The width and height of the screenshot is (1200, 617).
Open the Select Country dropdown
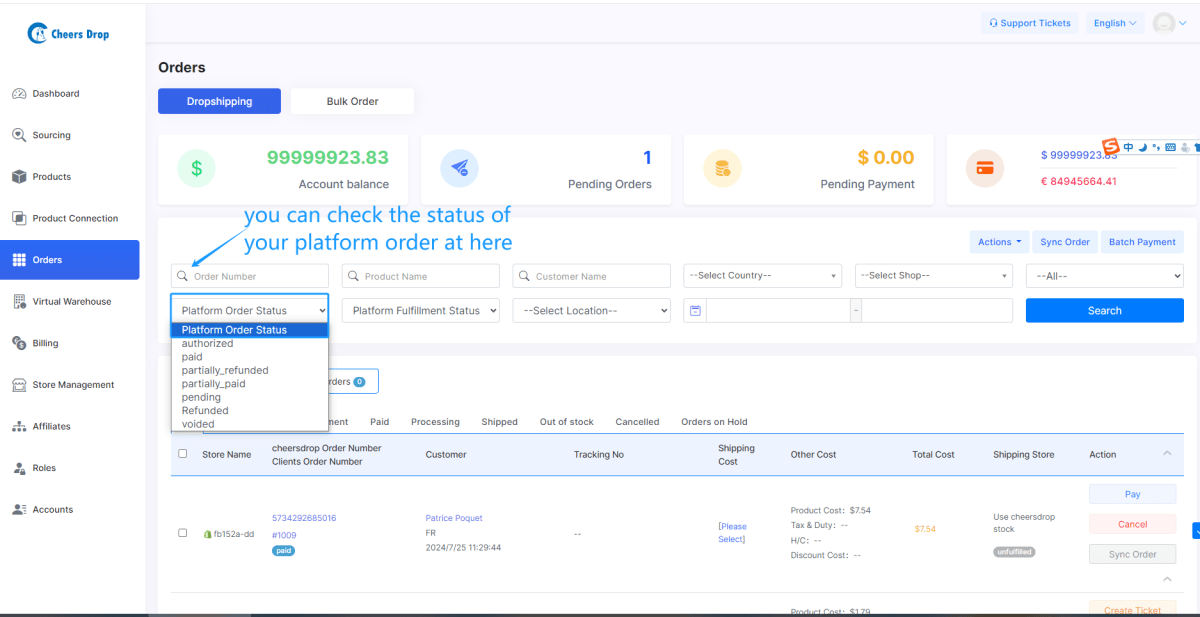point(762,276)
